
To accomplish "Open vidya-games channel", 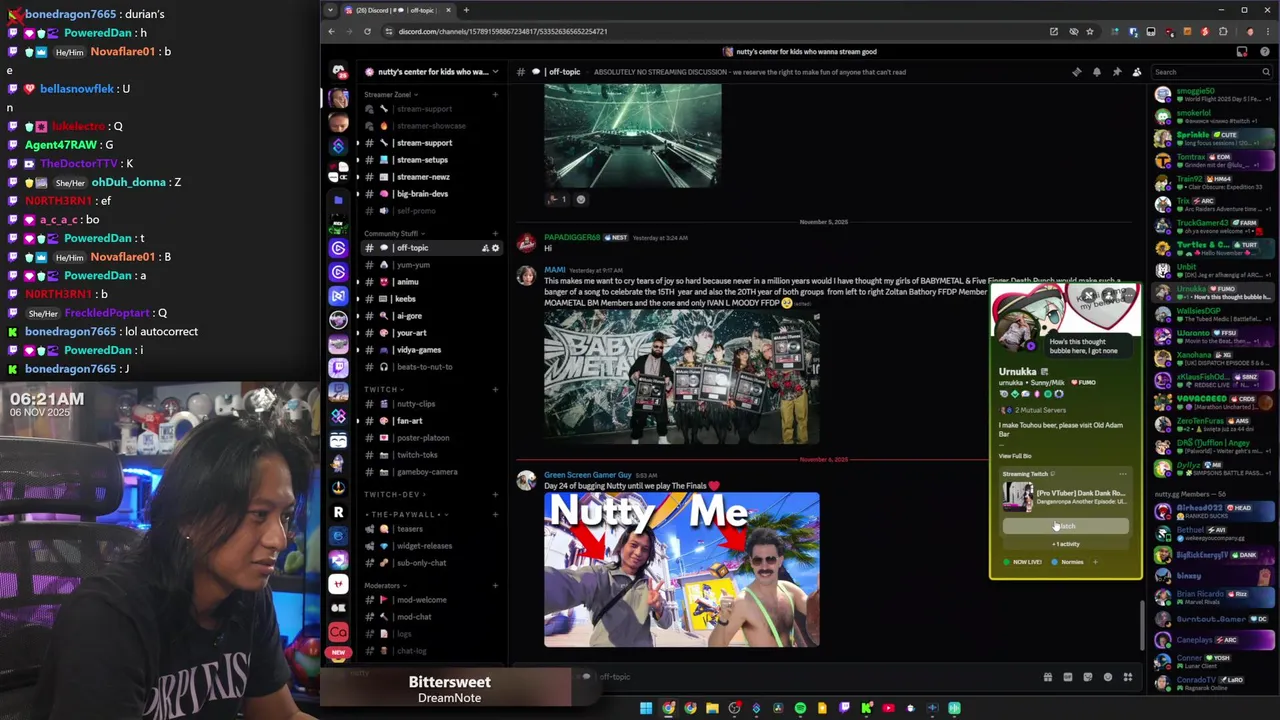I will pyautogui.click(x=430, y=350).
